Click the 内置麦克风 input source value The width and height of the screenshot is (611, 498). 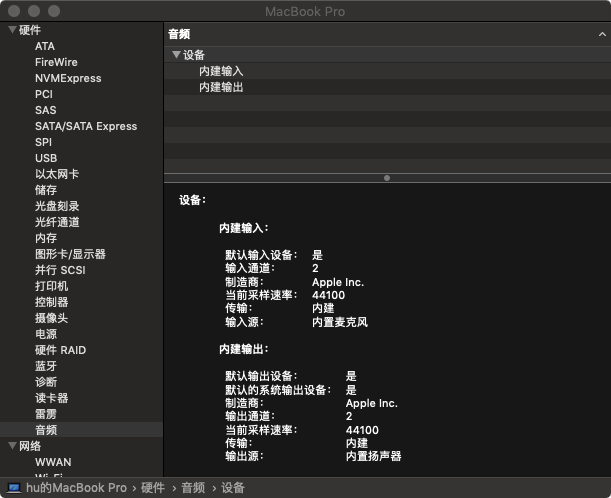[340, 322]
